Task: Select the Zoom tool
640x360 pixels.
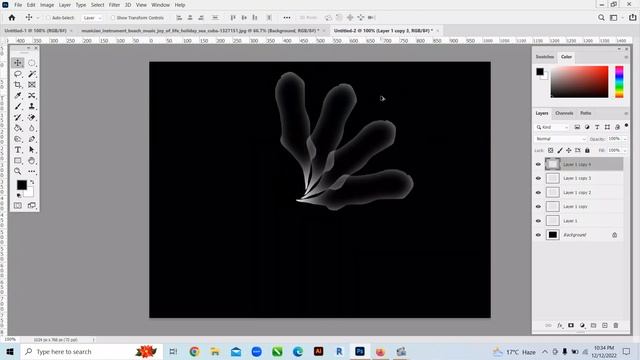Action: tap(18, 171)
